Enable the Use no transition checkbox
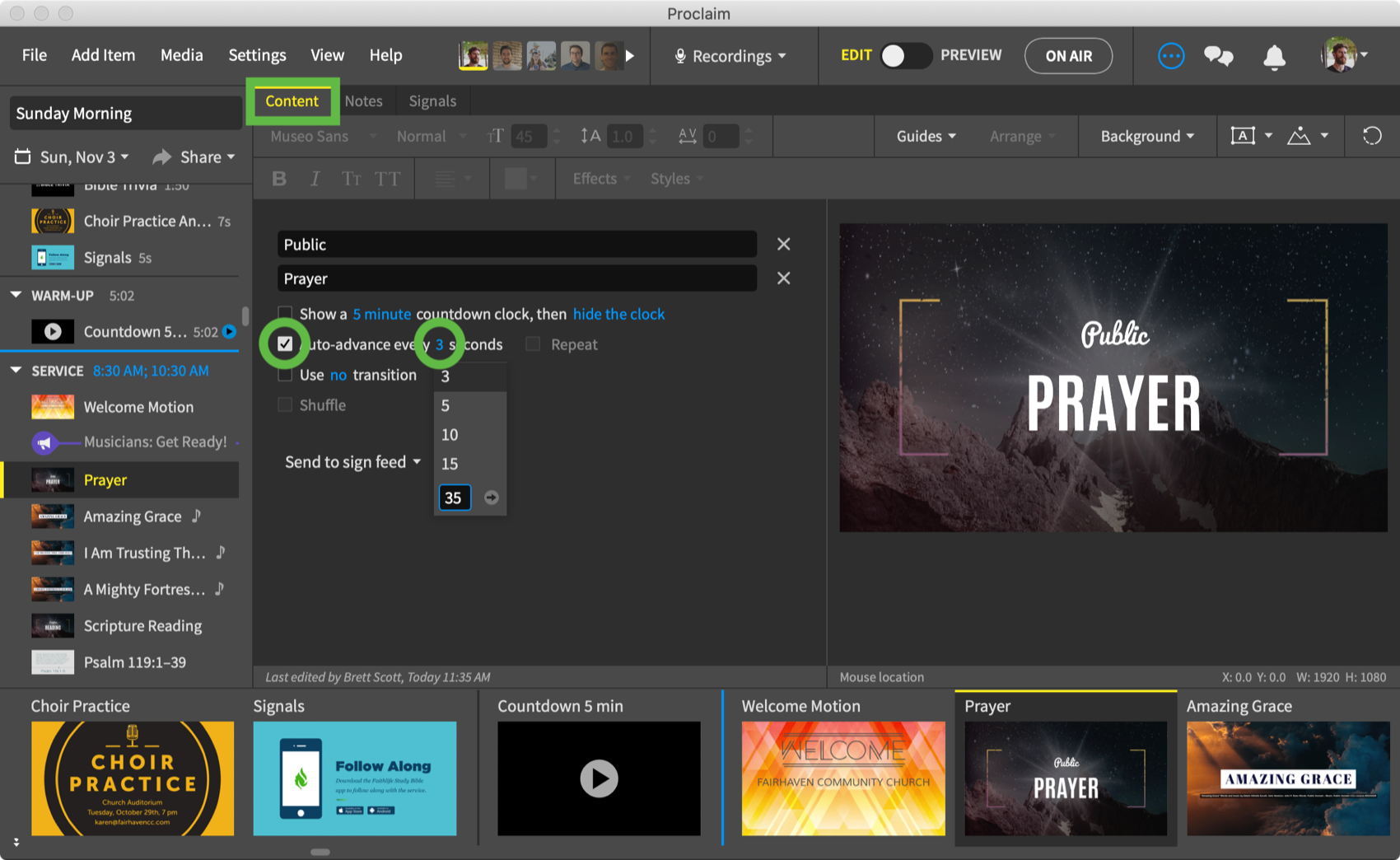Image resolution: width=1400 pixels, height=860 pixels. pyautogui.click(x=285, y=375)
